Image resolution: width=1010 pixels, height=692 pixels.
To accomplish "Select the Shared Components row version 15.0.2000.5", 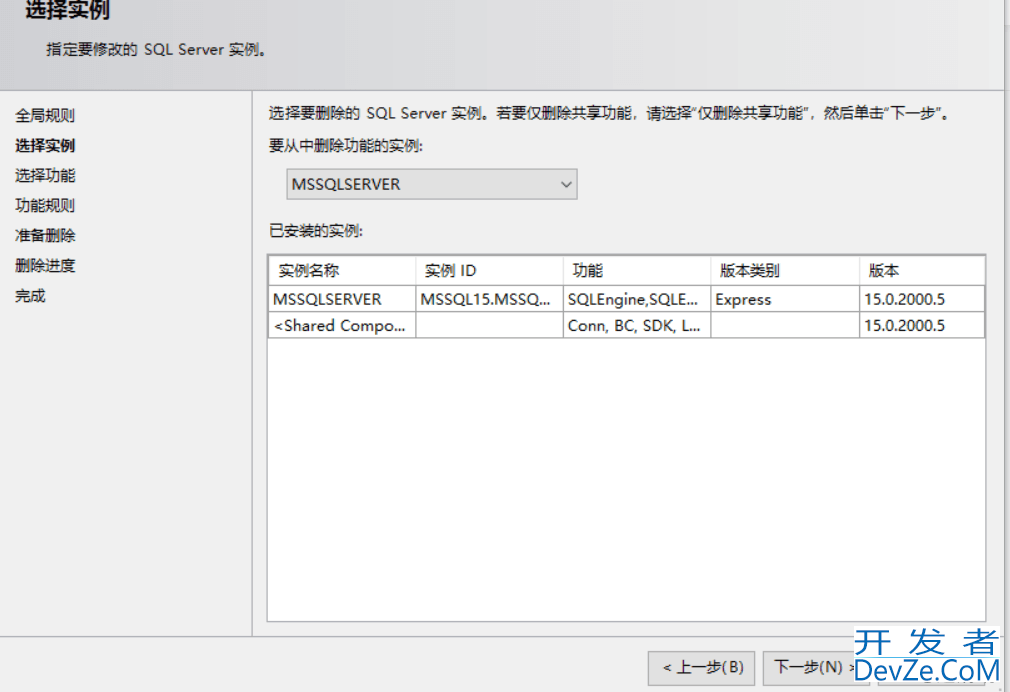I will (922, 325).
